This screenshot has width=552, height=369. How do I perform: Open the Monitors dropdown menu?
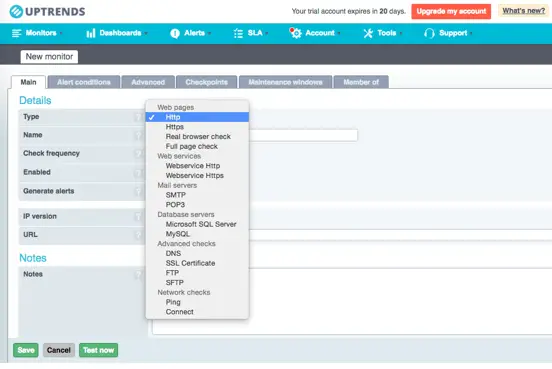click(x=37, y=33)
